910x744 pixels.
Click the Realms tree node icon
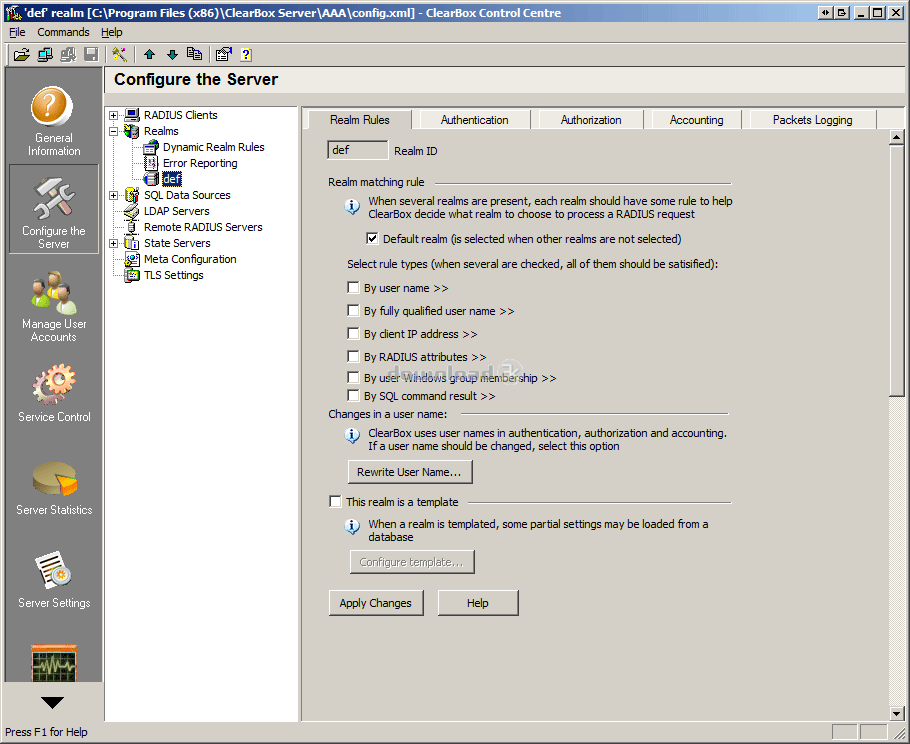pyautogui.click(x=132, y=131)
